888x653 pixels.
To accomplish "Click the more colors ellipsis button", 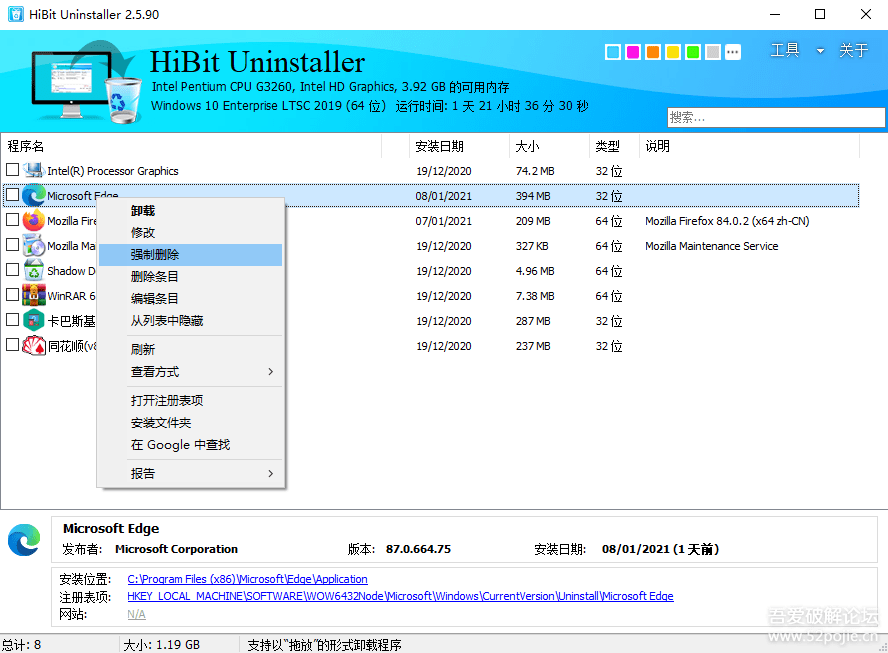I will pos(733,52).
